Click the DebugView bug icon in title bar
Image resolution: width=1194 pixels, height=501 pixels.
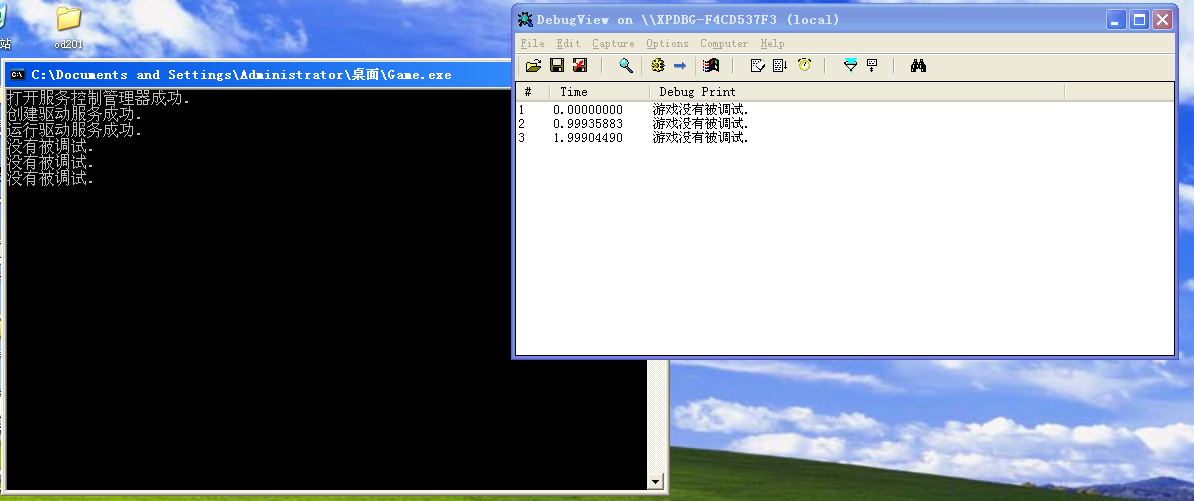(525, 20)
